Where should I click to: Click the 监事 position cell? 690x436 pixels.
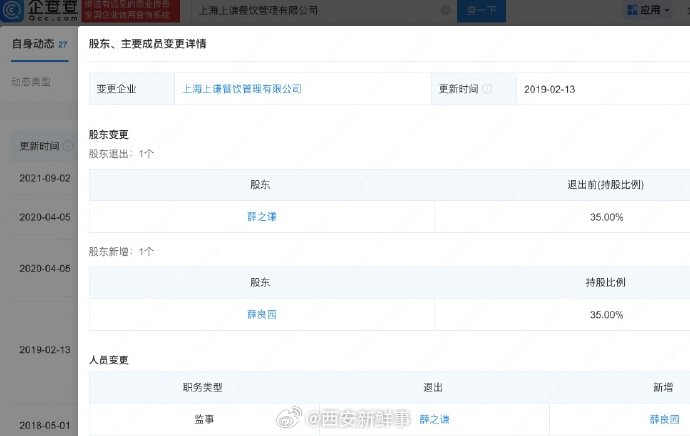pyautogui.click(x=204, y=419)
